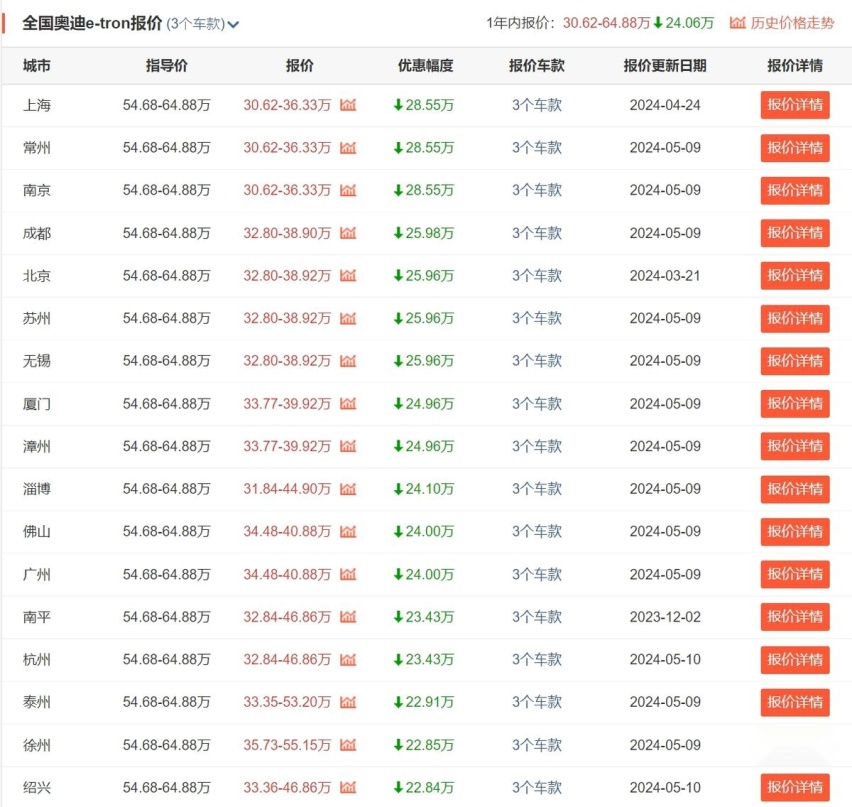Click 报价详情 button for 淄博

(x=795, y=489)
